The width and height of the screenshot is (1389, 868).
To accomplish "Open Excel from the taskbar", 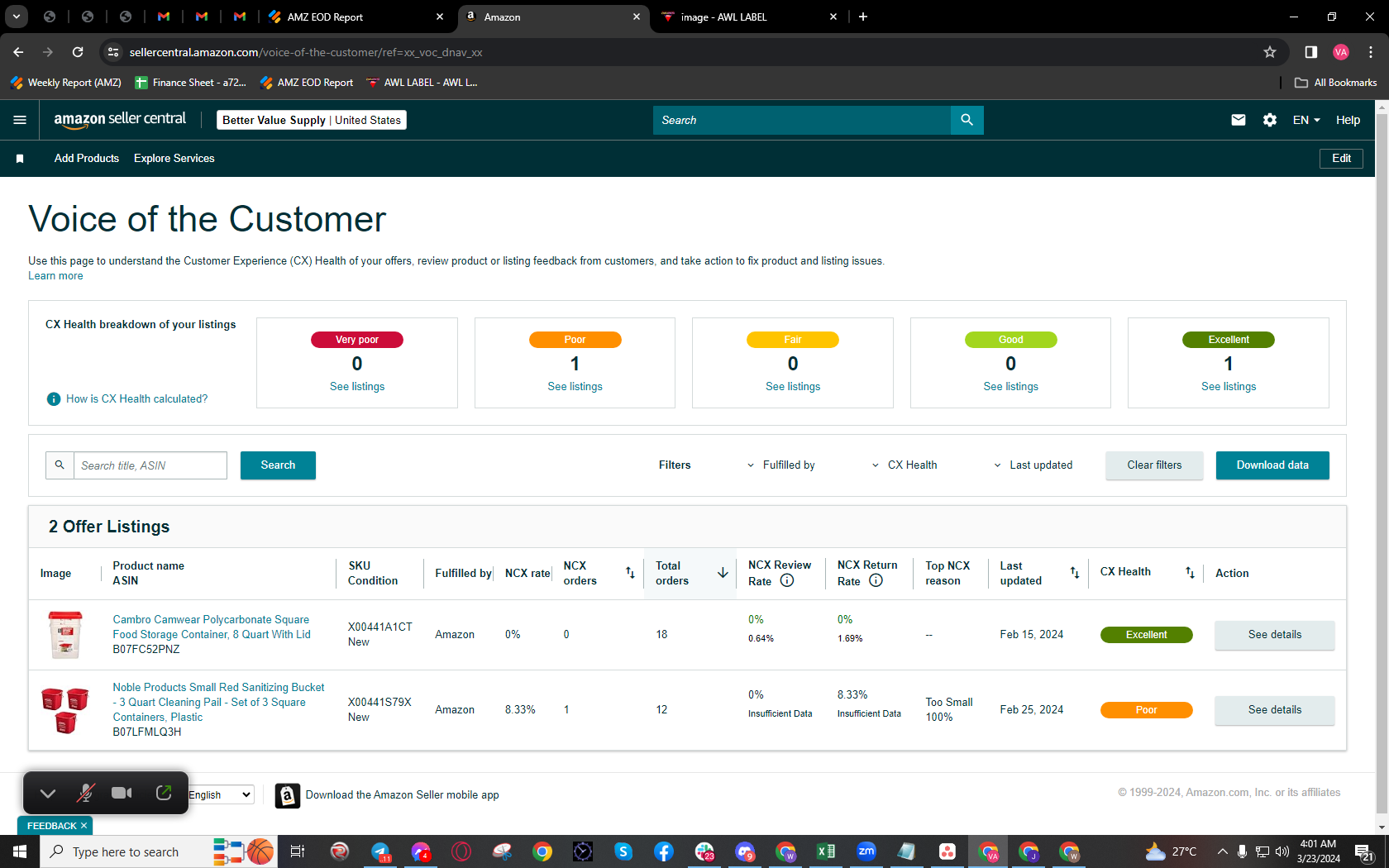I will pyautogui.click(x=825, y=851).
